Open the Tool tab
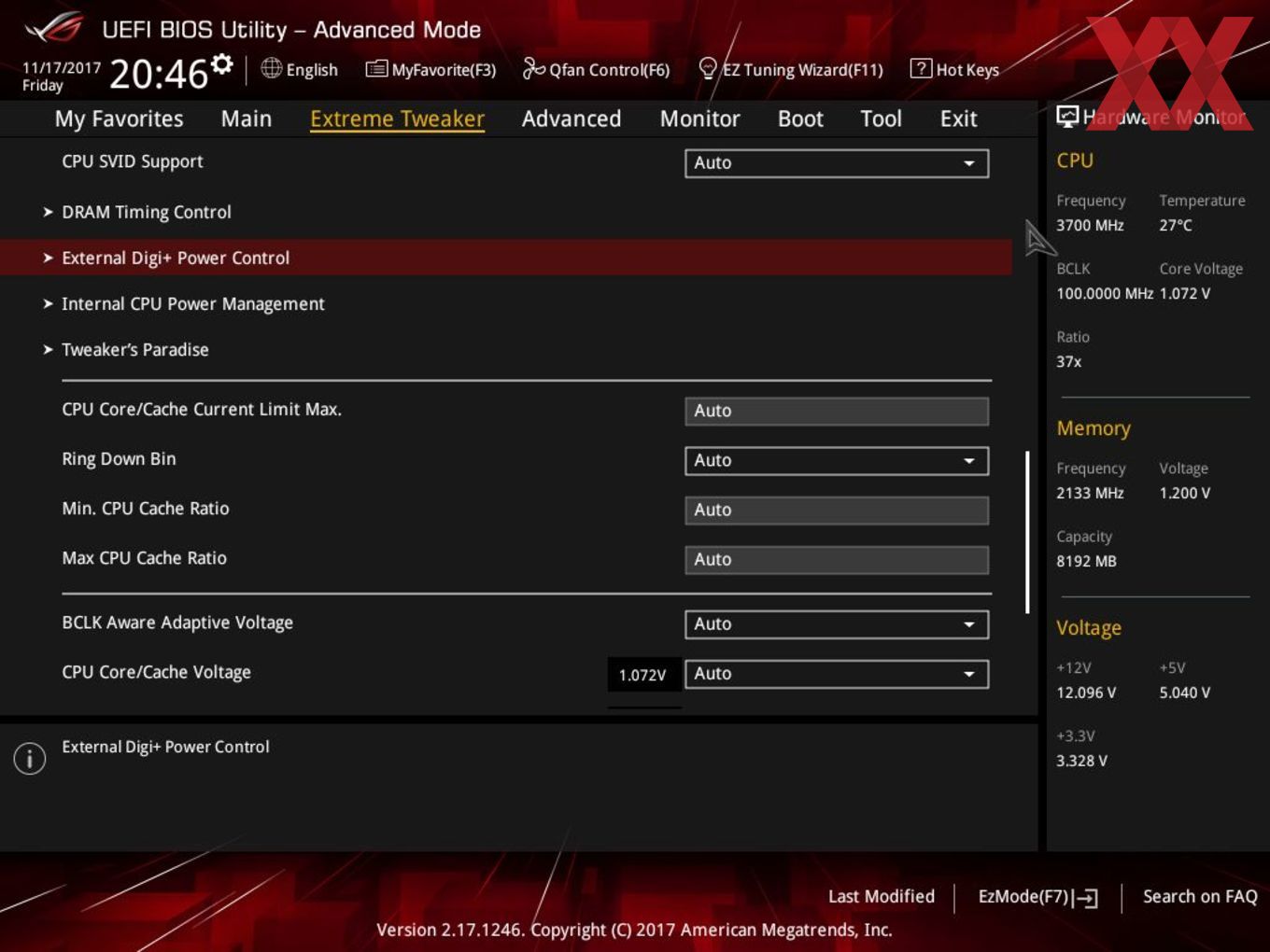This screenshot has width=1270, height=952. [881, 119]
